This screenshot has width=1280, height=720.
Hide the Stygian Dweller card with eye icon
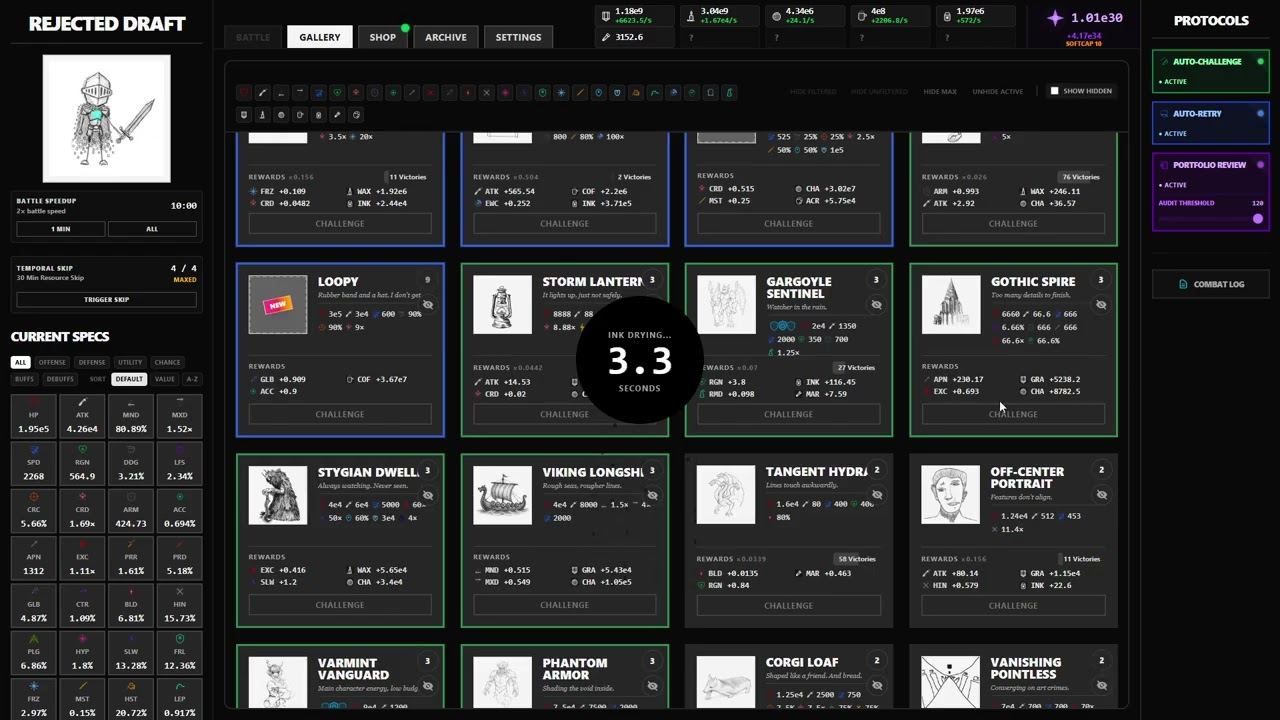(x=428, y=495)
